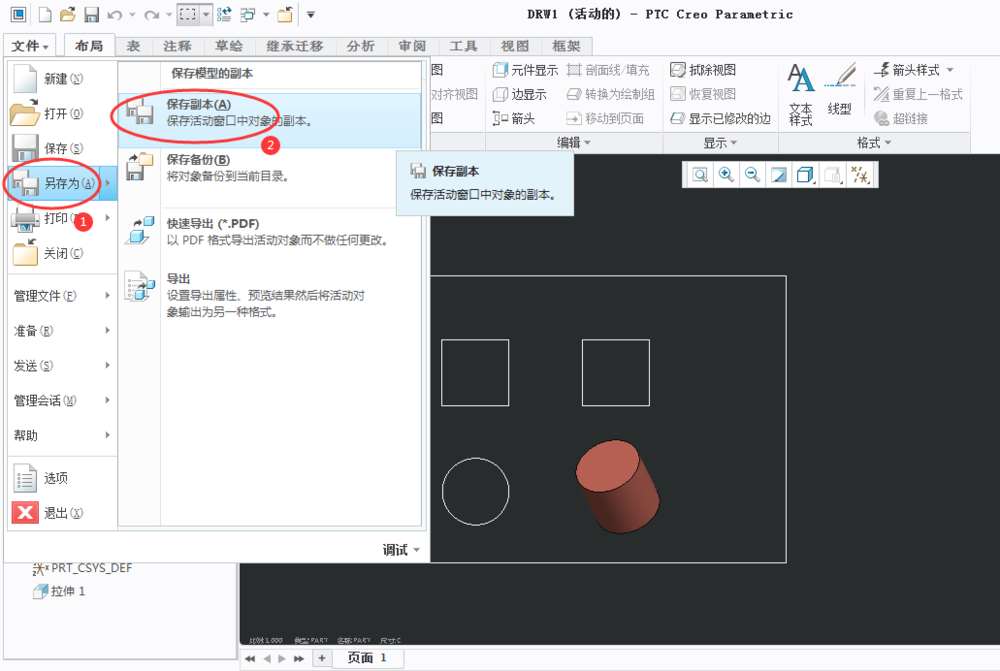Click the 元件显示 ribbon button

(526, 70)
